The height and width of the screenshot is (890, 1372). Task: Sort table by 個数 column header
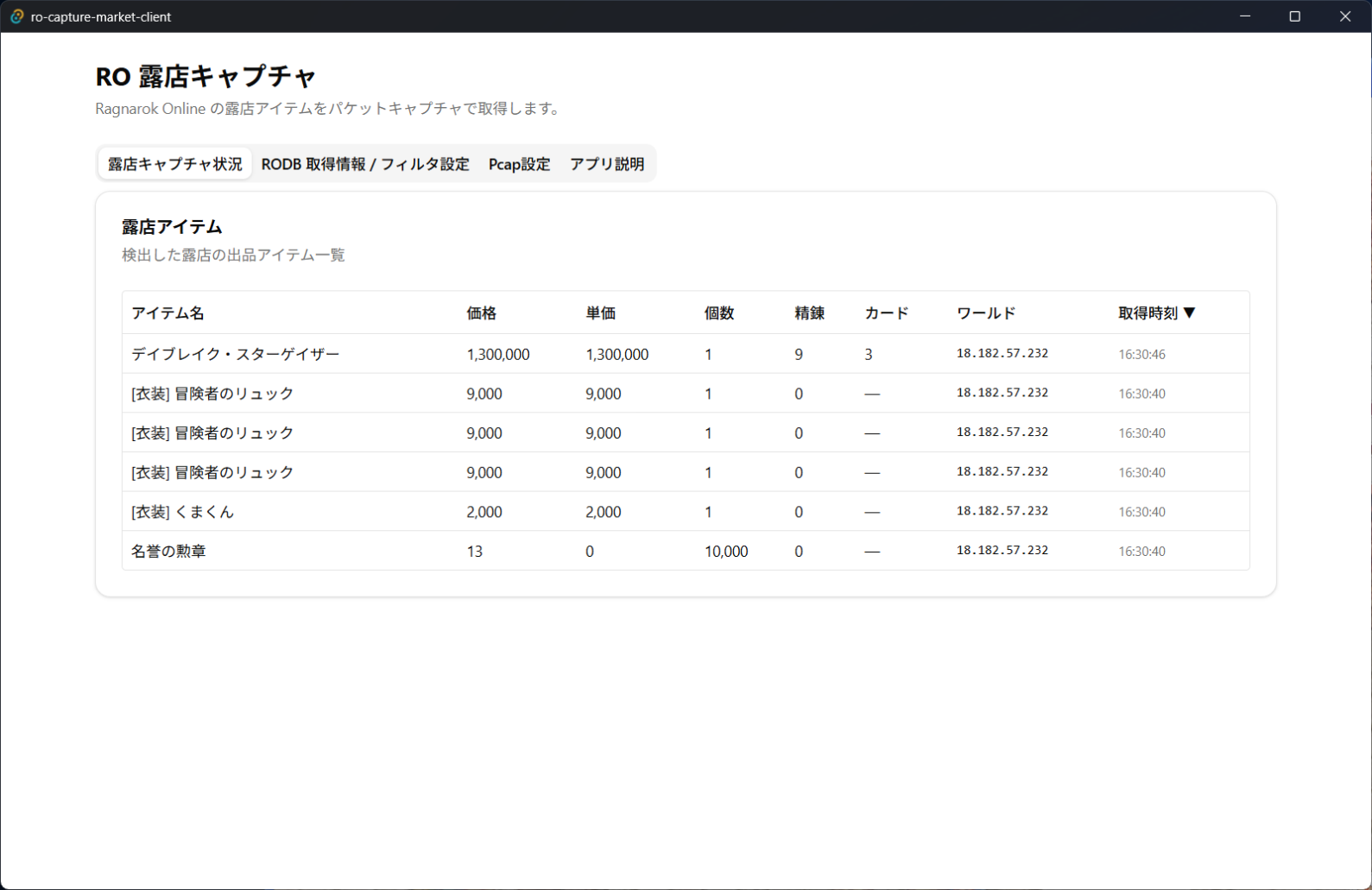(x=719, y=313)
